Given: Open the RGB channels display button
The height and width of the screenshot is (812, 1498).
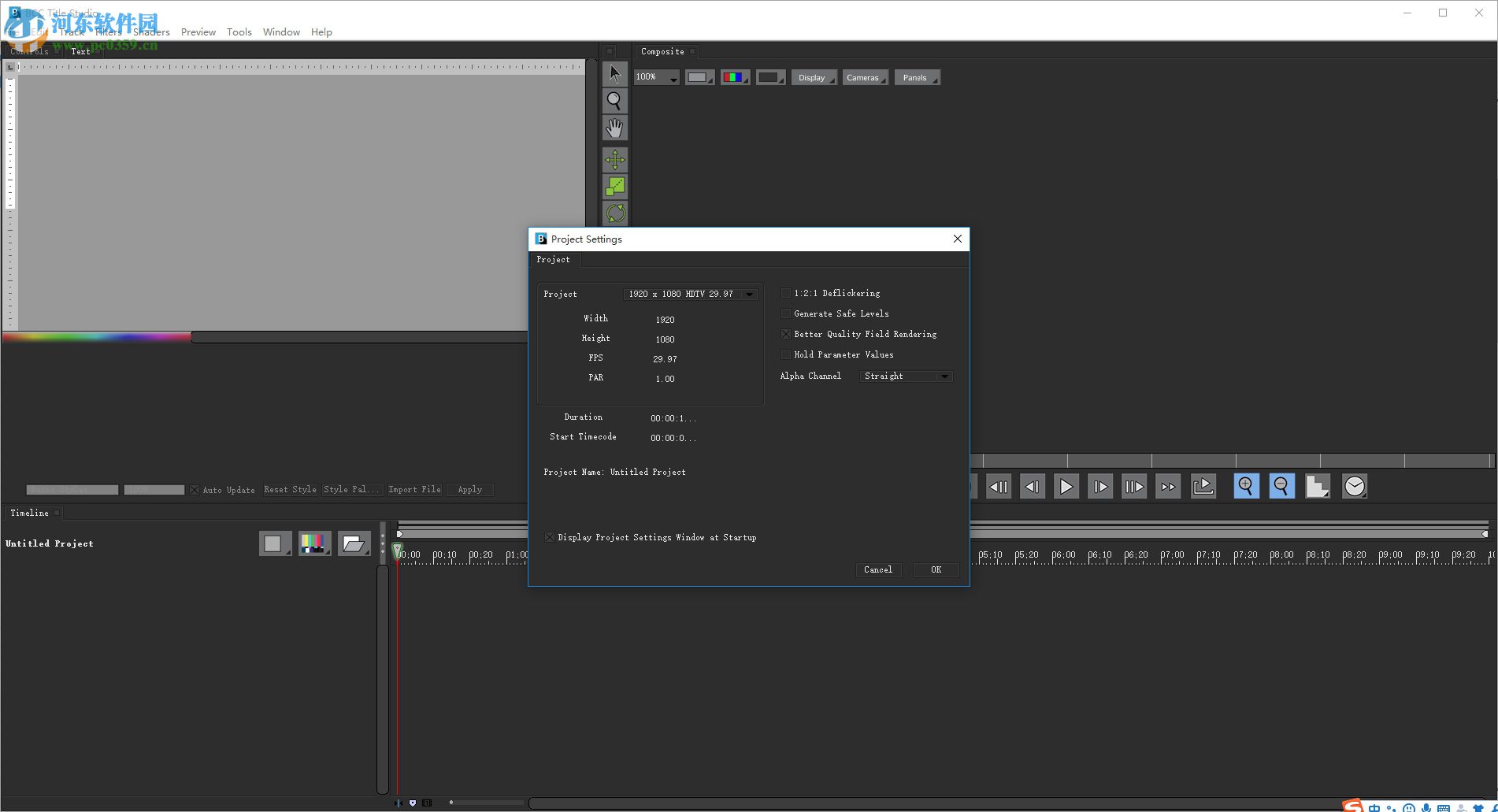Looking at the screenshot, I should click(x=735, y=77).
